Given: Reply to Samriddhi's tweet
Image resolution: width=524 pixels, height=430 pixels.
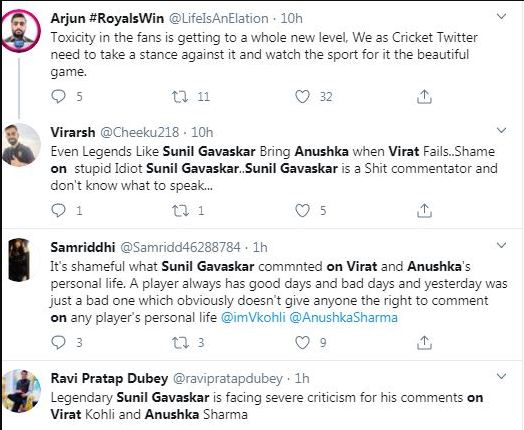Looking at the screenshot, I should (58, 342).
